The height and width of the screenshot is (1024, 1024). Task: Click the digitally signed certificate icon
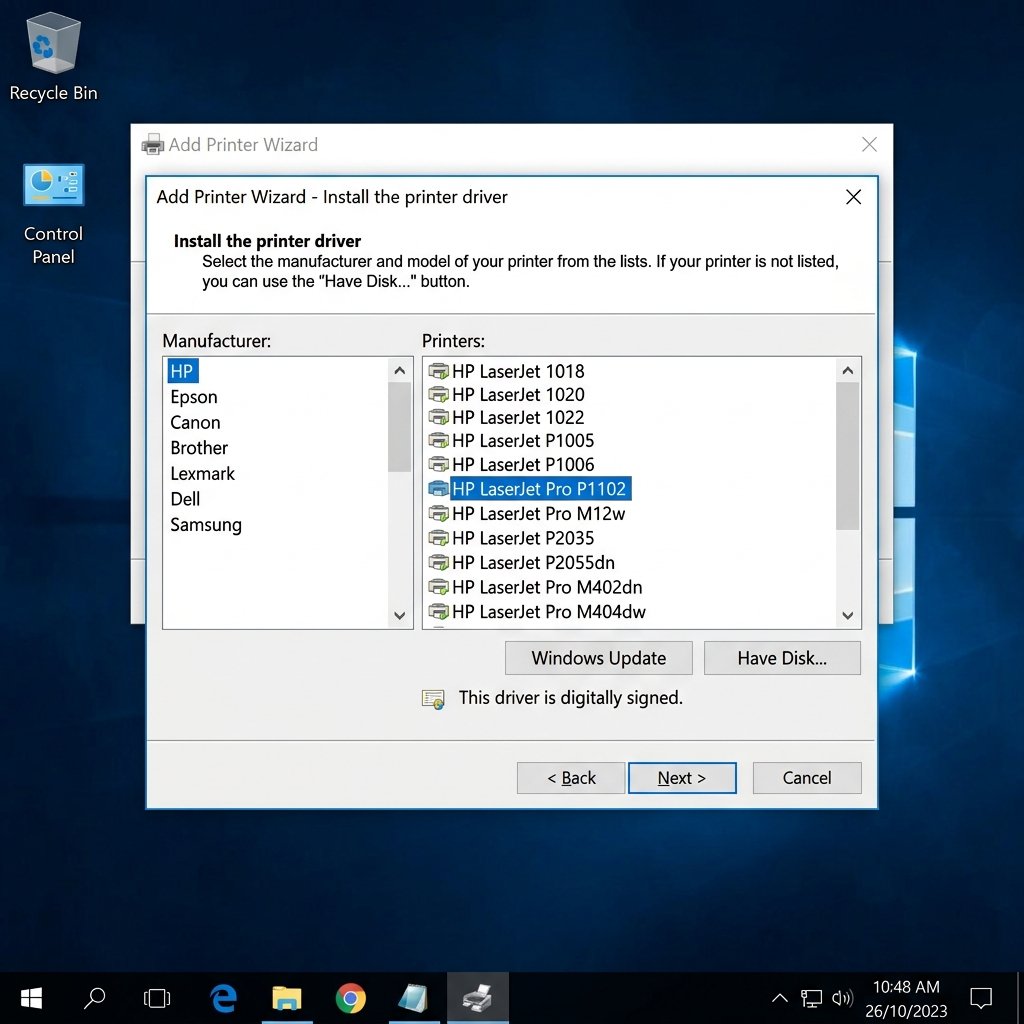click(433, 699)
